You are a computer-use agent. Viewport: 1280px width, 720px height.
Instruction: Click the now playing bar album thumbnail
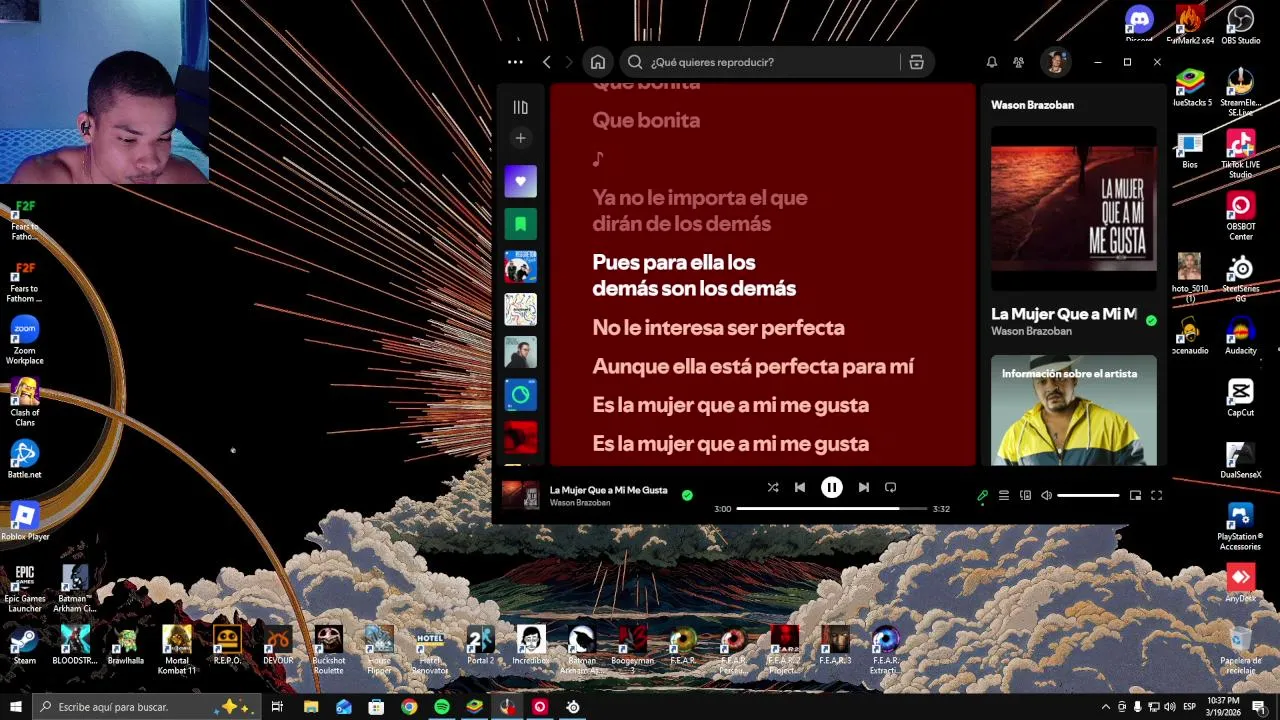click(520, 495)
